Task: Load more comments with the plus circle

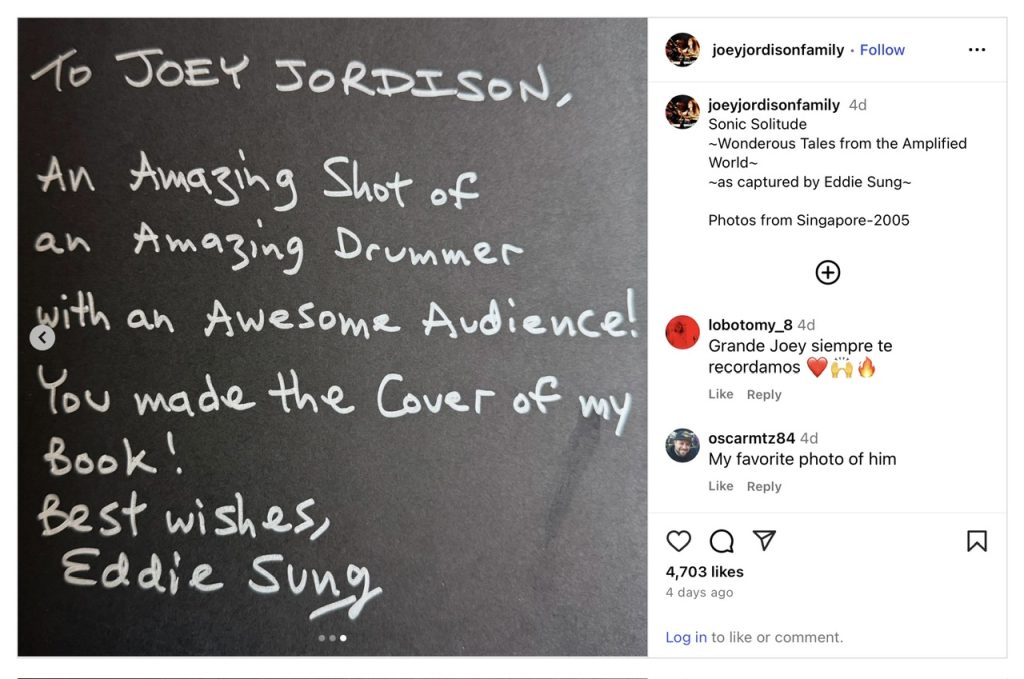Action: click(x=828, y=272)
